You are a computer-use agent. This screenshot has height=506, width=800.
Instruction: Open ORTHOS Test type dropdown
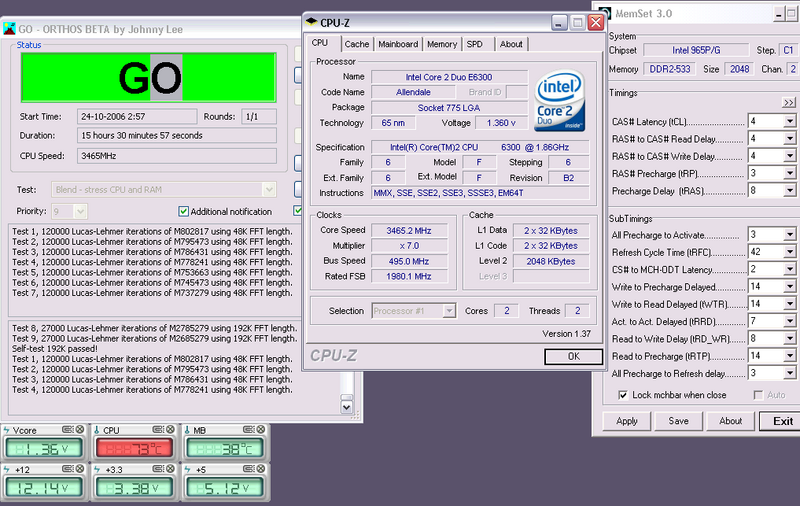[x=269, y=190]
